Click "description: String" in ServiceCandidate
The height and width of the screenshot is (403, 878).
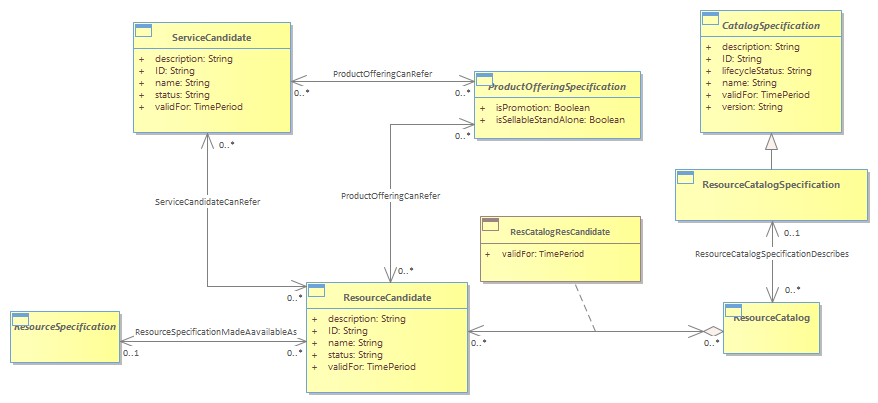194,59
